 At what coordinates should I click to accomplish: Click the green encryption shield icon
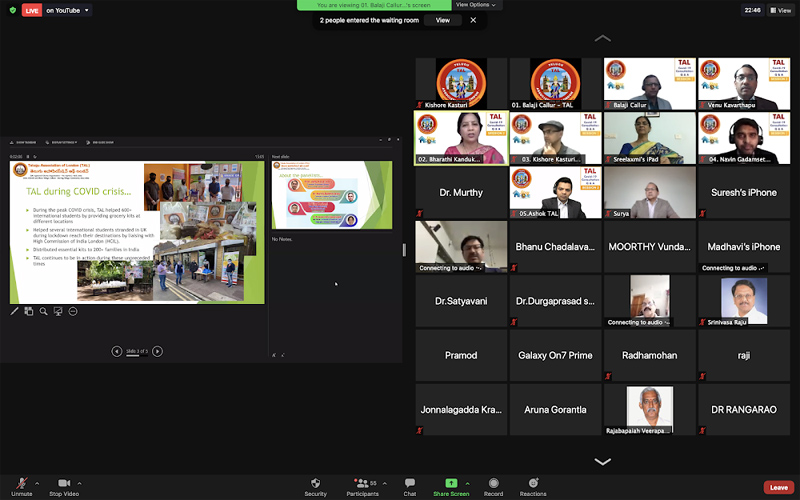13,10
